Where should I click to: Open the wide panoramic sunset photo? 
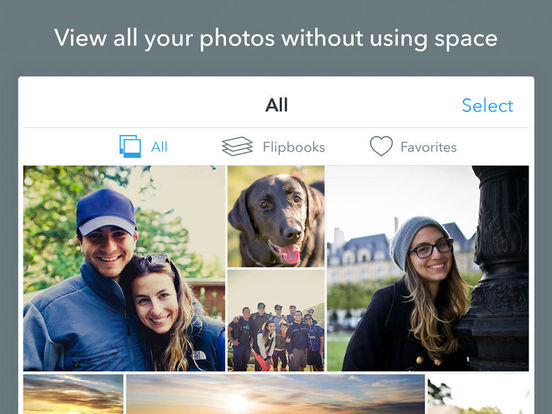(275, 394)
